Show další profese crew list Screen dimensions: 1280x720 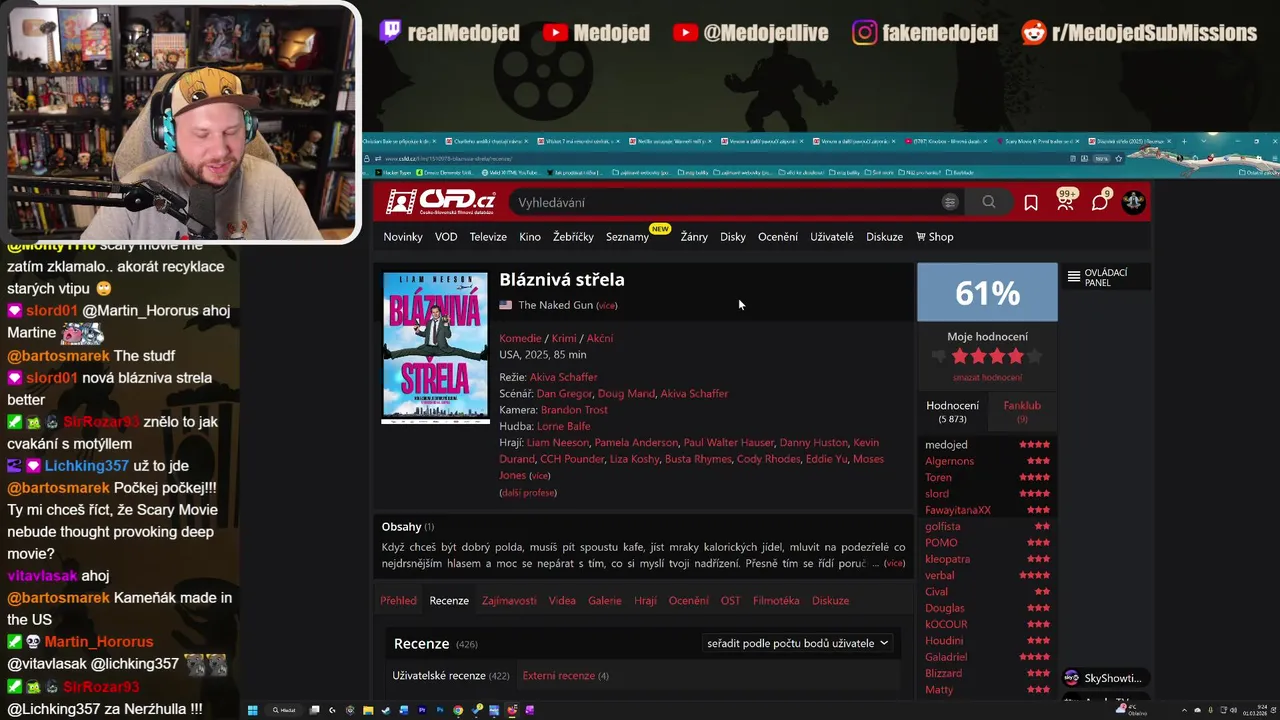pyautogui.click(x=528, y=493)
